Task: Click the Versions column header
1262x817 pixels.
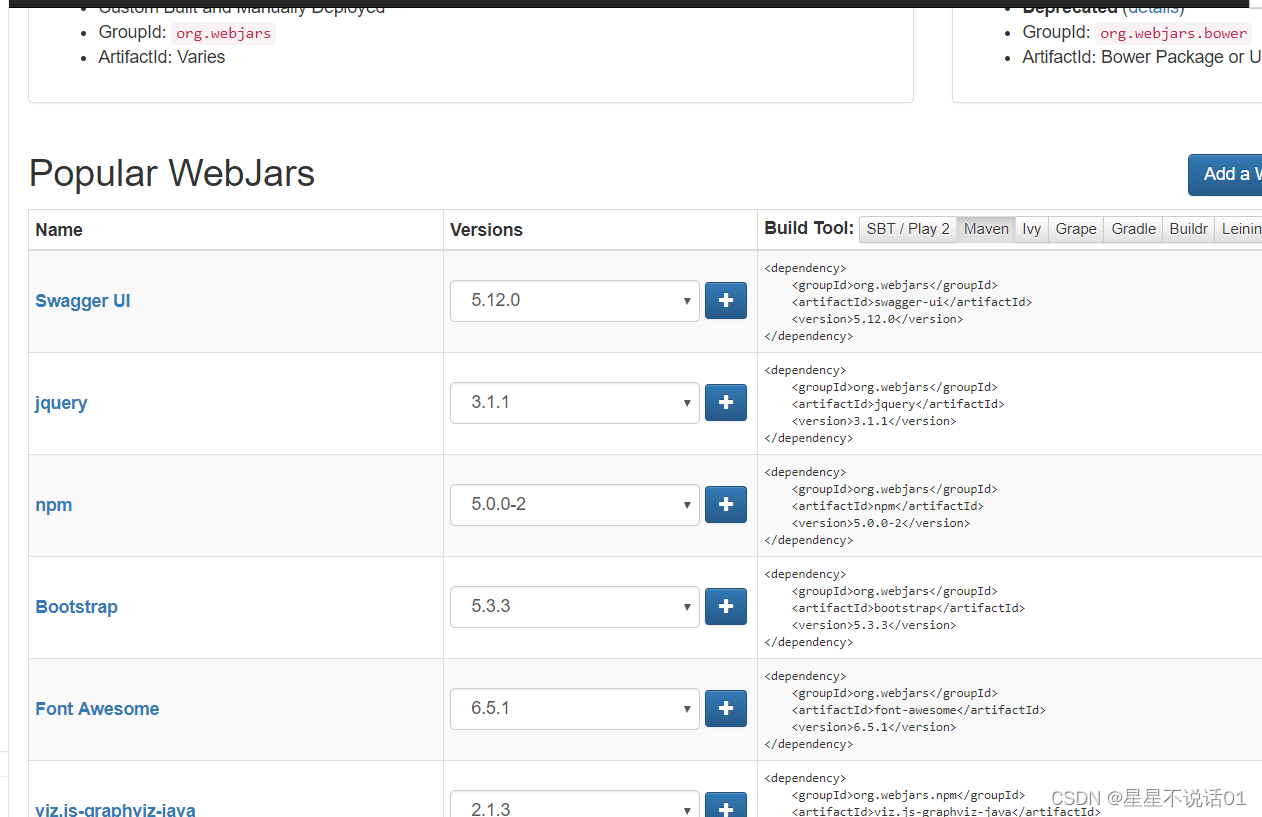Action: pos(486,230)
